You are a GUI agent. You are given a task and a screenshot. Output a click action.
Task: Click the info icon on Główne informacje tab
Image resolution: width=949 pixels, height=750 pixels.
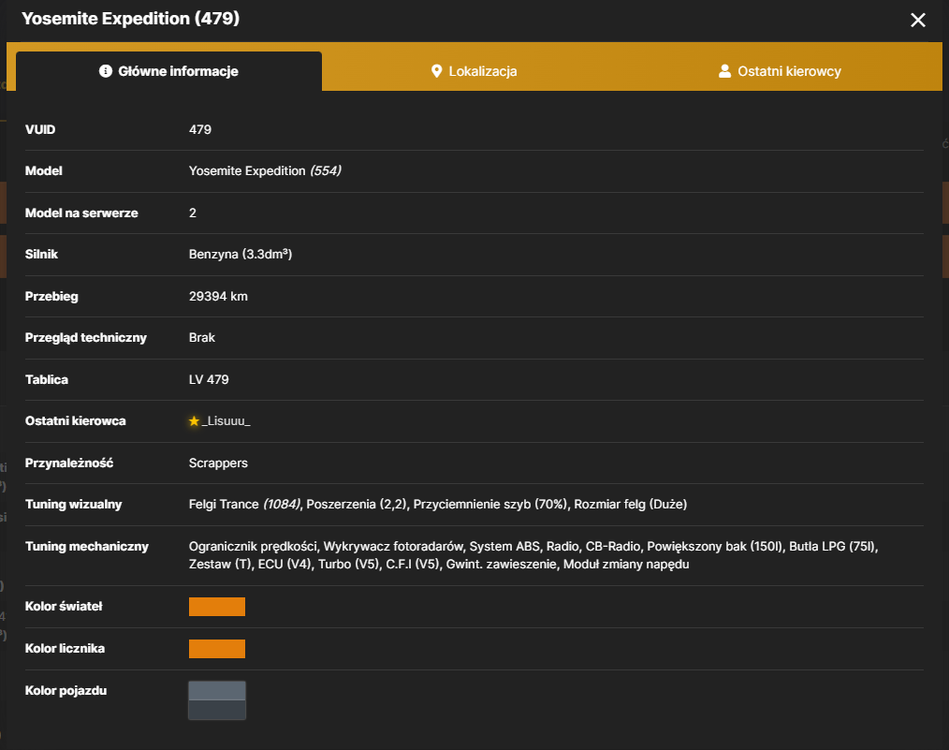click(x=105, y=71)
